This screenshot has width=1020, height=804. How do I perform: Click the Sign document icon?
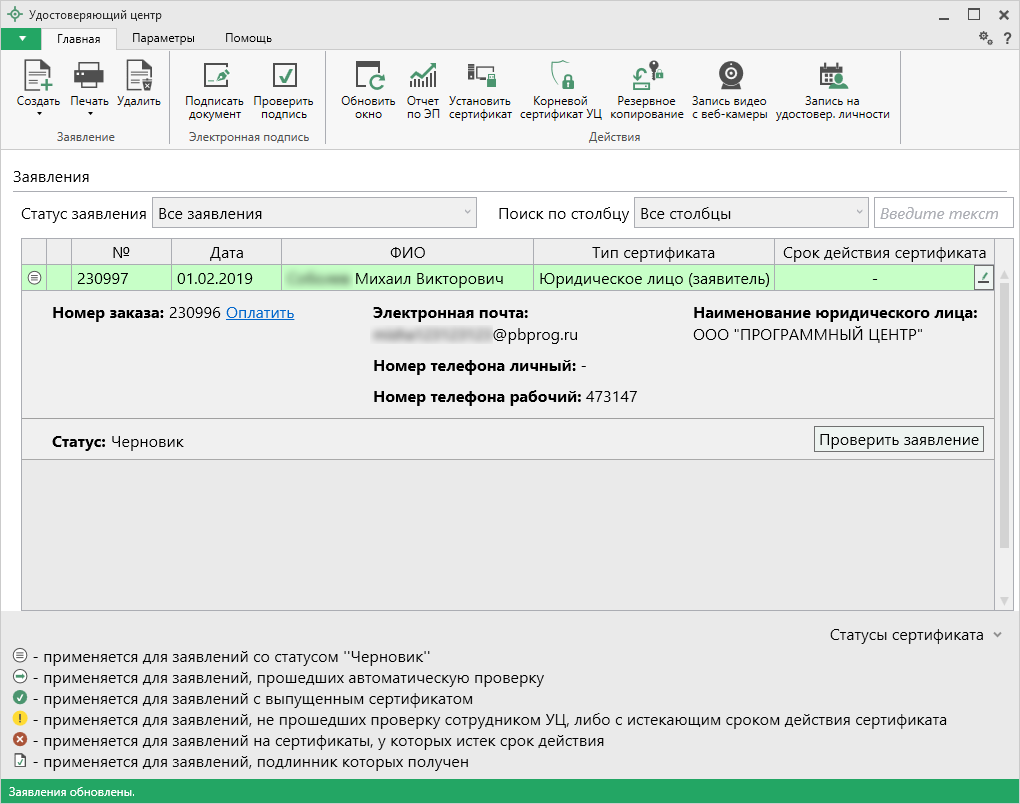(214, 77)
